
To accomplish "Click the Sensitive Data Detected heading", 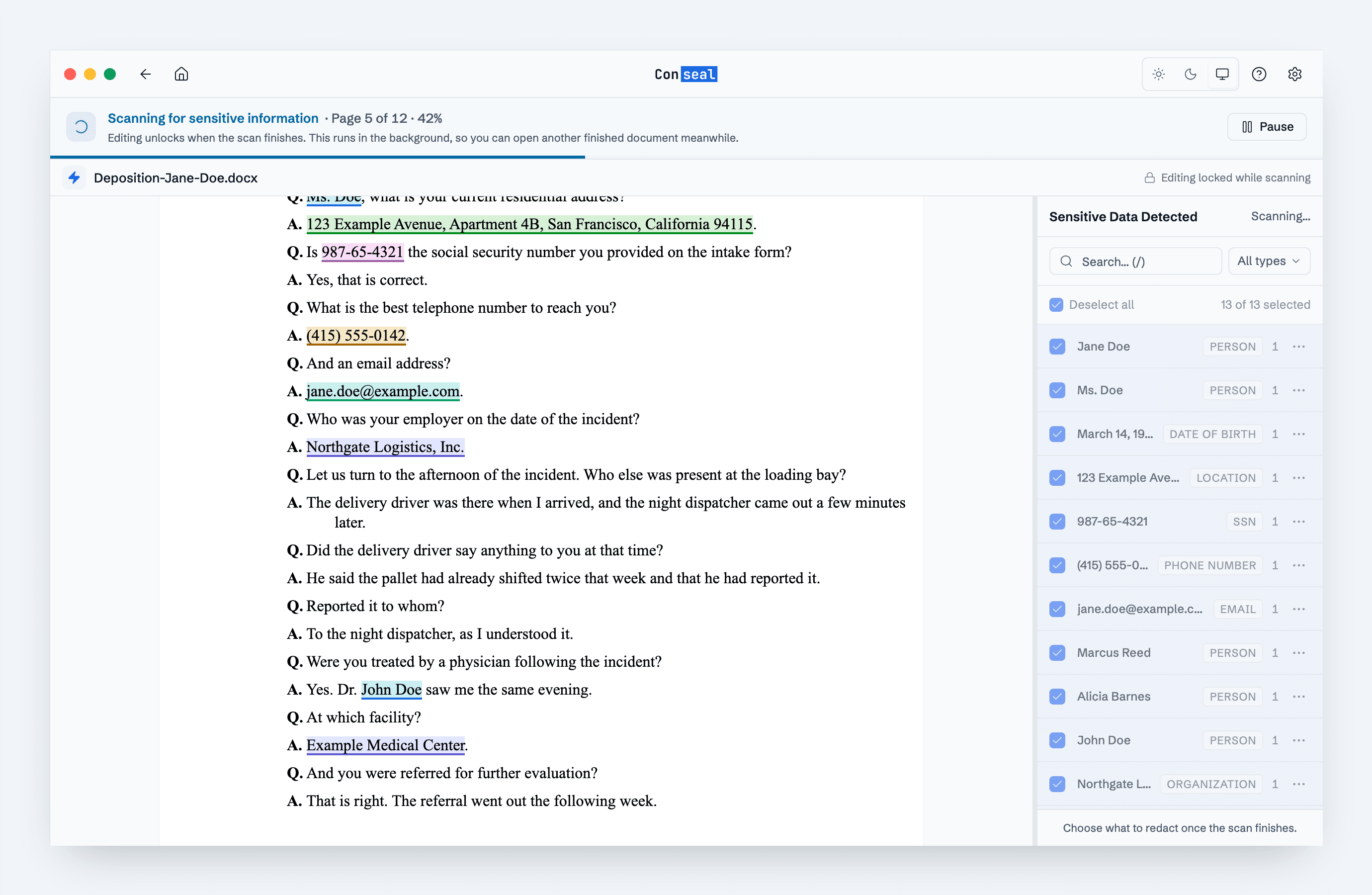I will [x=1122, y=217].
